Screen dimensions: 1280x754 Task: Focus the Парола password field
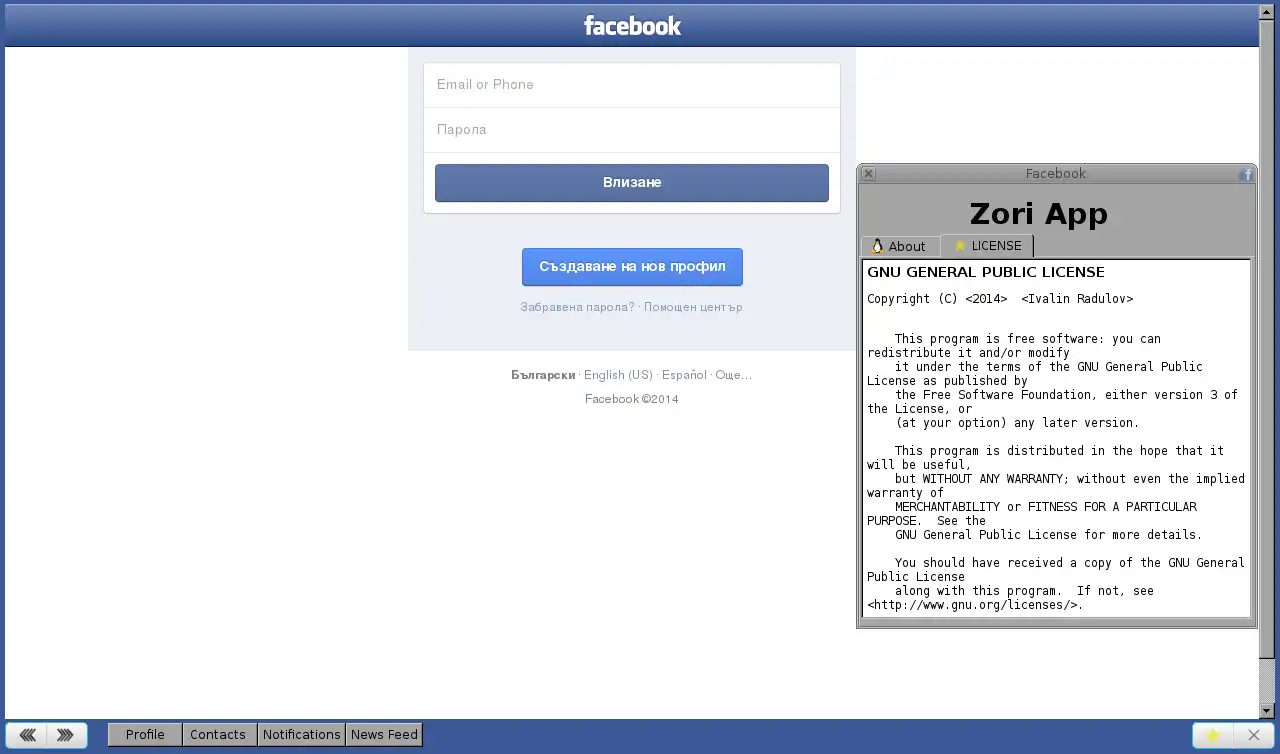[632, 130]
